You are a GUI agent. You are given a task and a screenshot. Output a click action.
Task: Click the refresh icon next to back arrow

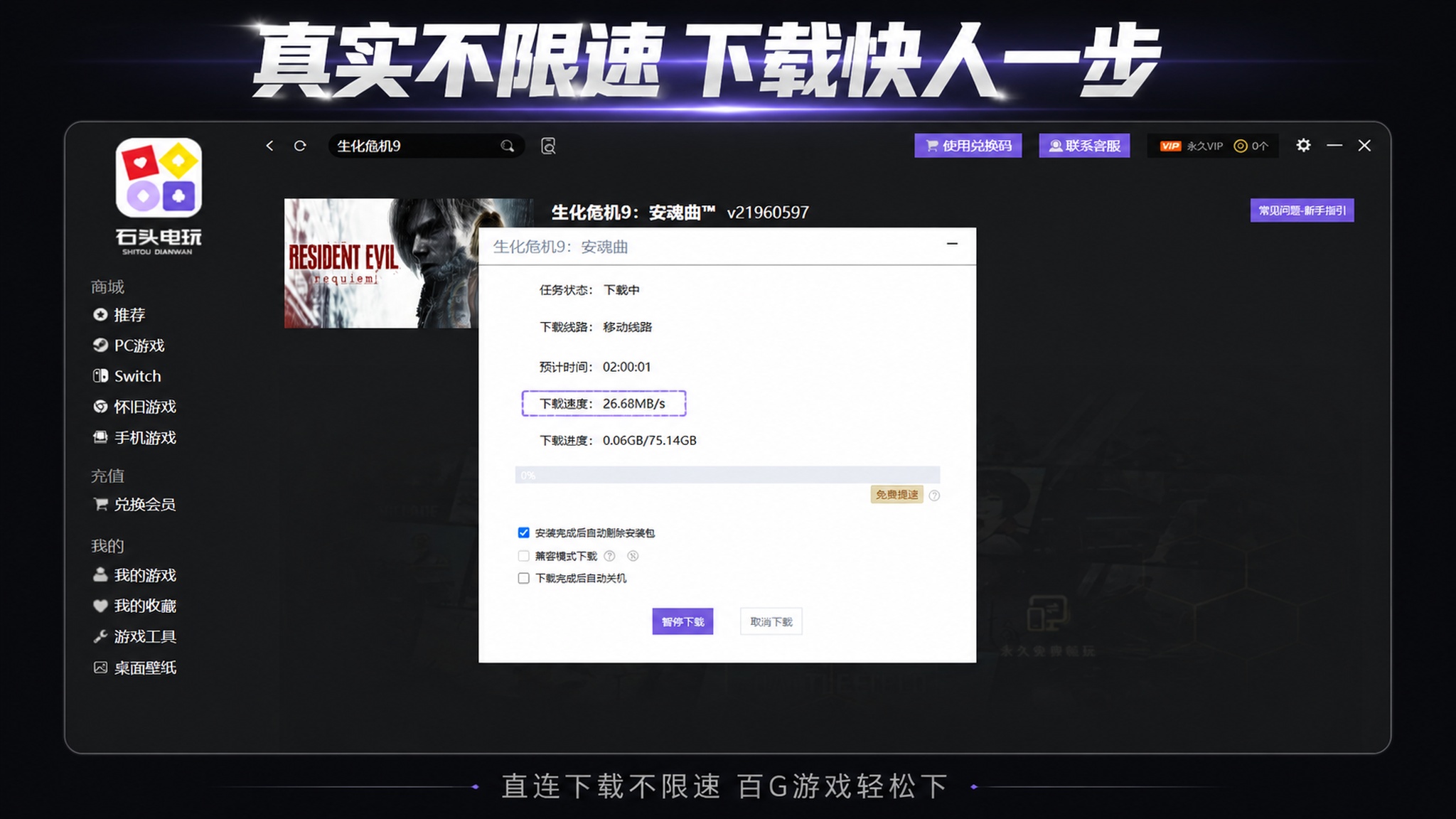[300, 146]
